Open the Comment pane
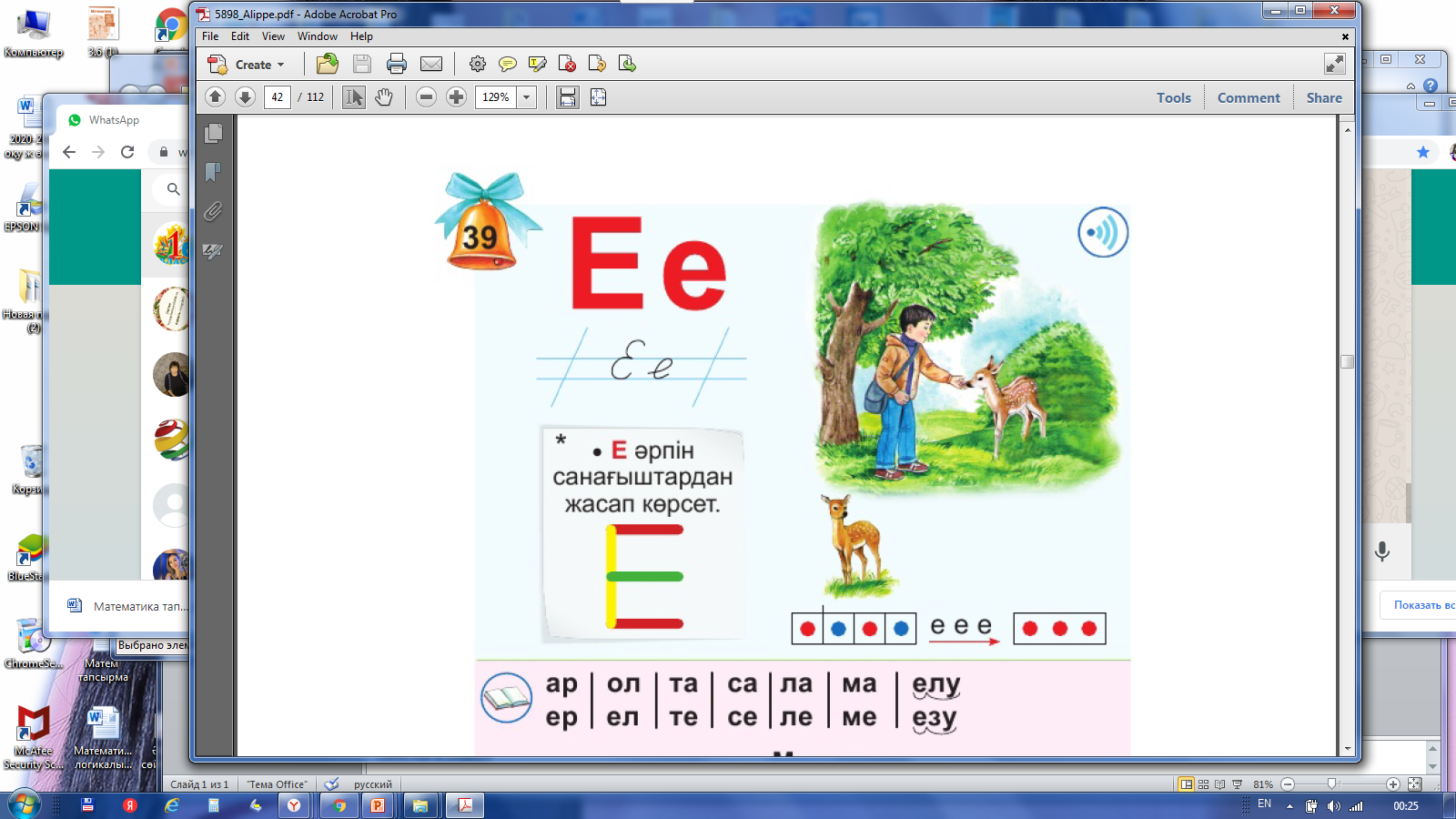Image resolution: width=1456 pixels, height=819 pixels. [1249, 97]
